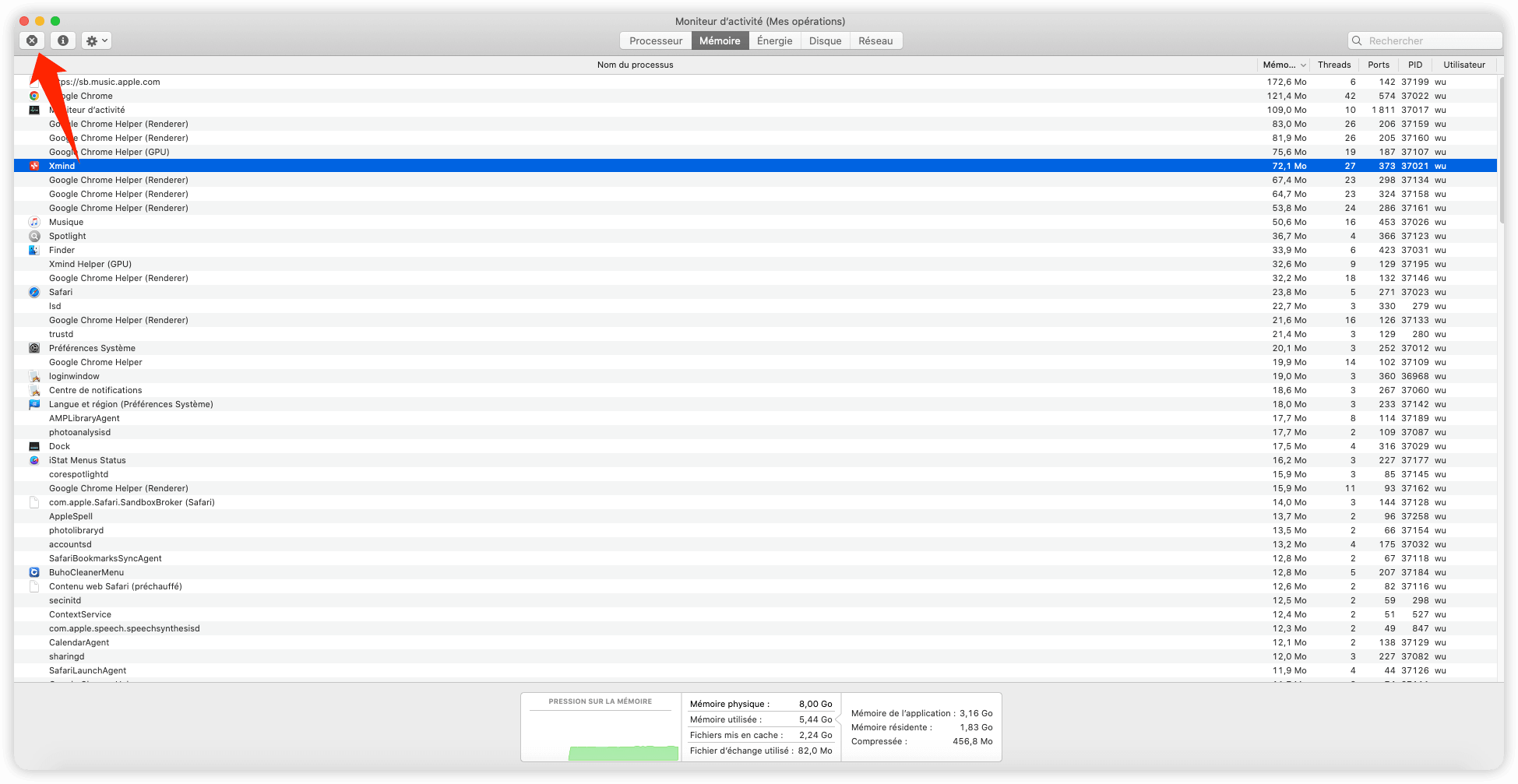
Task: Click the force quit process icon
Action: (32, 40)
